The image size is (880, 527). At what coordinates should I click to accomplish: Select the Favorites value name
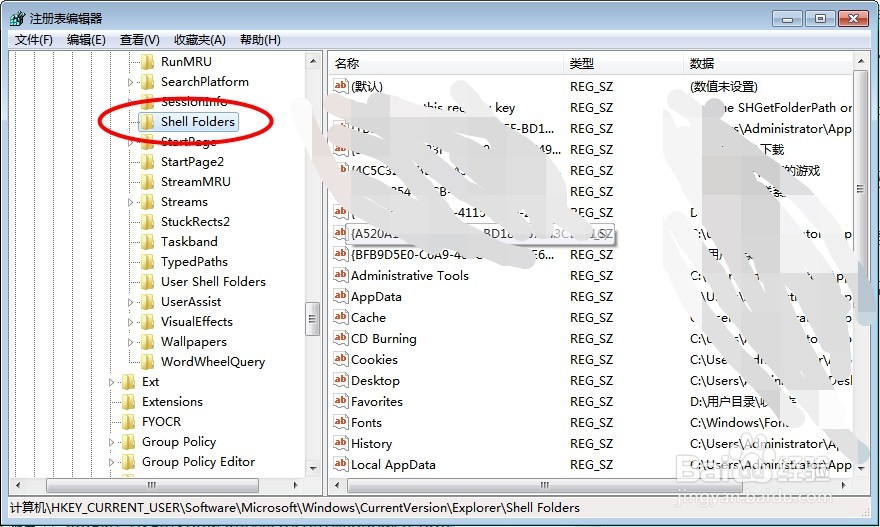[x=377, y=401]
